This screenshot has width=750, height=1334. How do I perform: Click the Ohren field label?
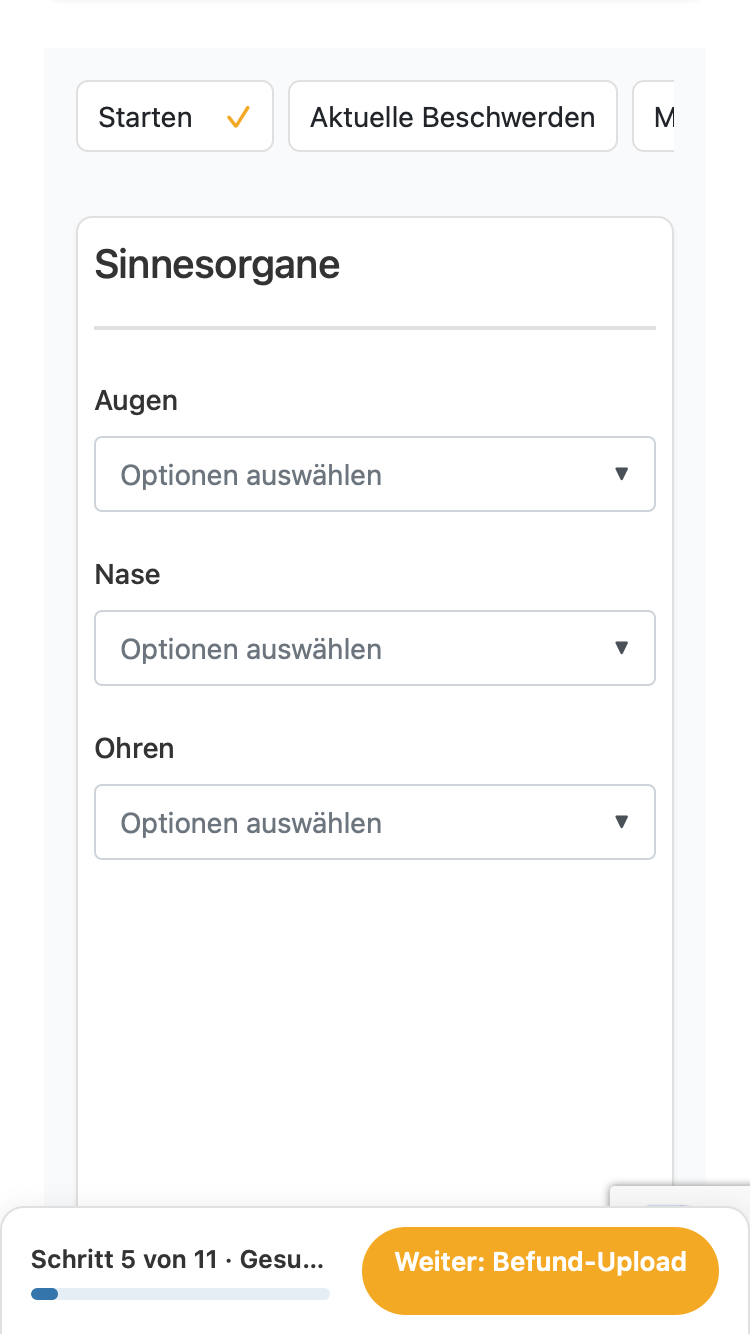134,749
